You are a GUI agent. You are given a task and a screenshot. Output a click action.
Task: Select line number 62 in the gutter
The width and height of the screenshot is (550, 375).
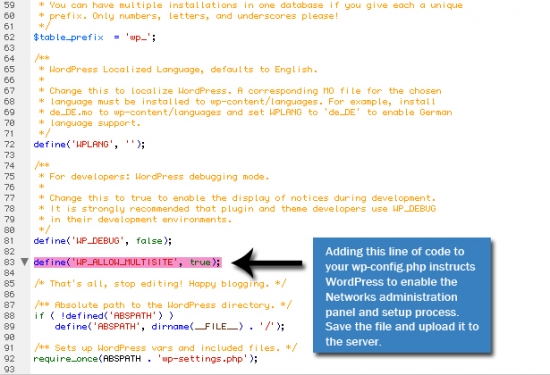tap(9, 37)
